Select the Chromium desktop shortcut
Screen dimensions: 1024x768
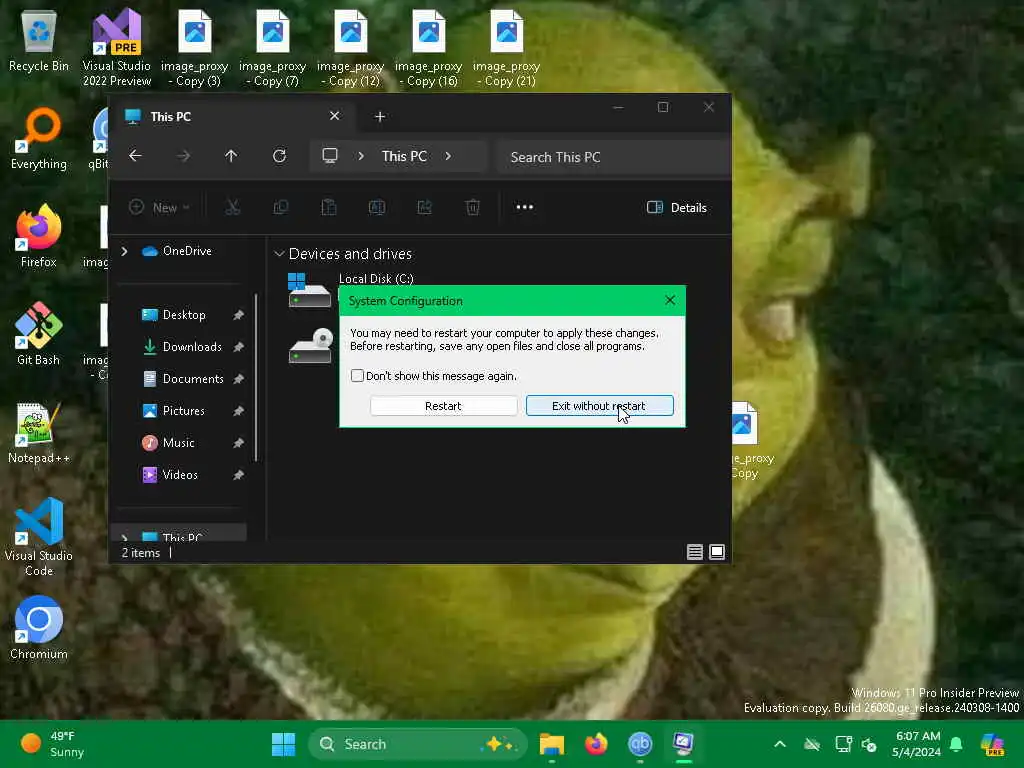[39, 628]
